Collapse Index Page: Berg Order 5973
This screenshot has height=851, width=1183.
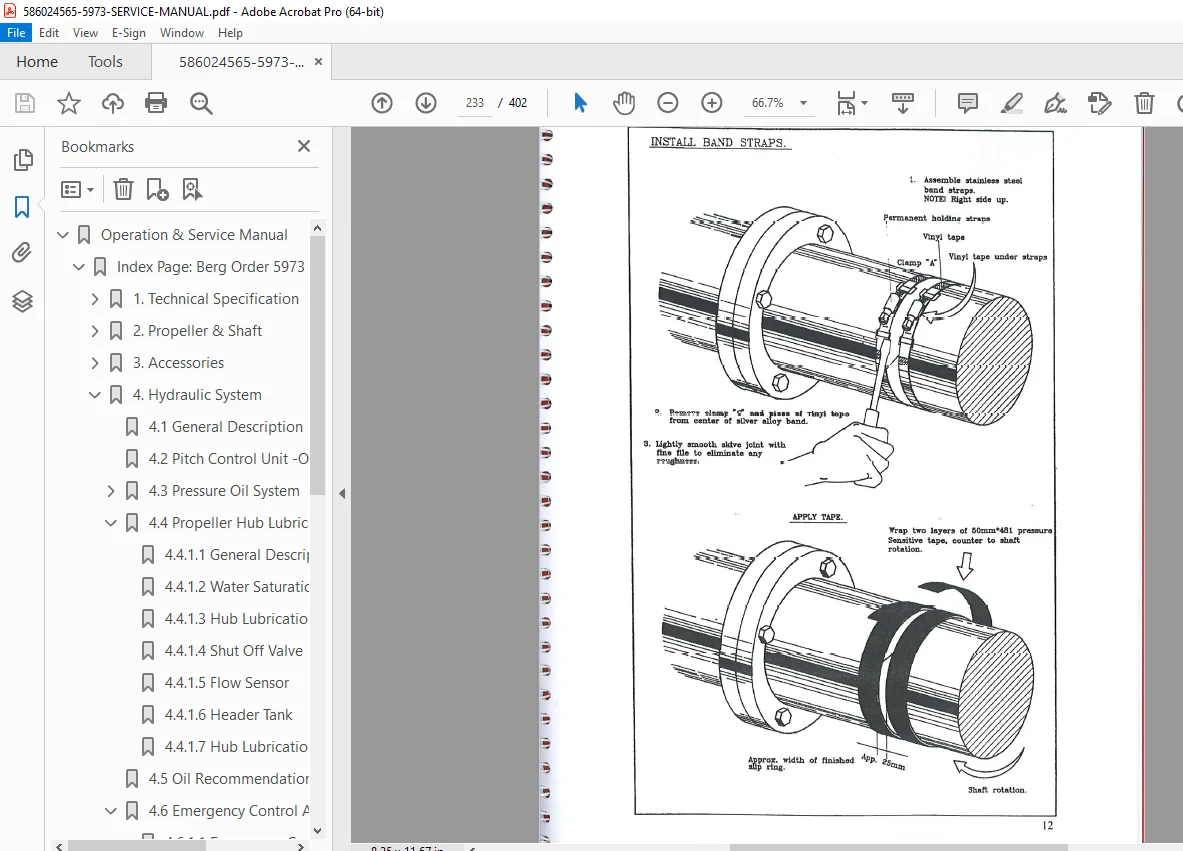(78, 266)
